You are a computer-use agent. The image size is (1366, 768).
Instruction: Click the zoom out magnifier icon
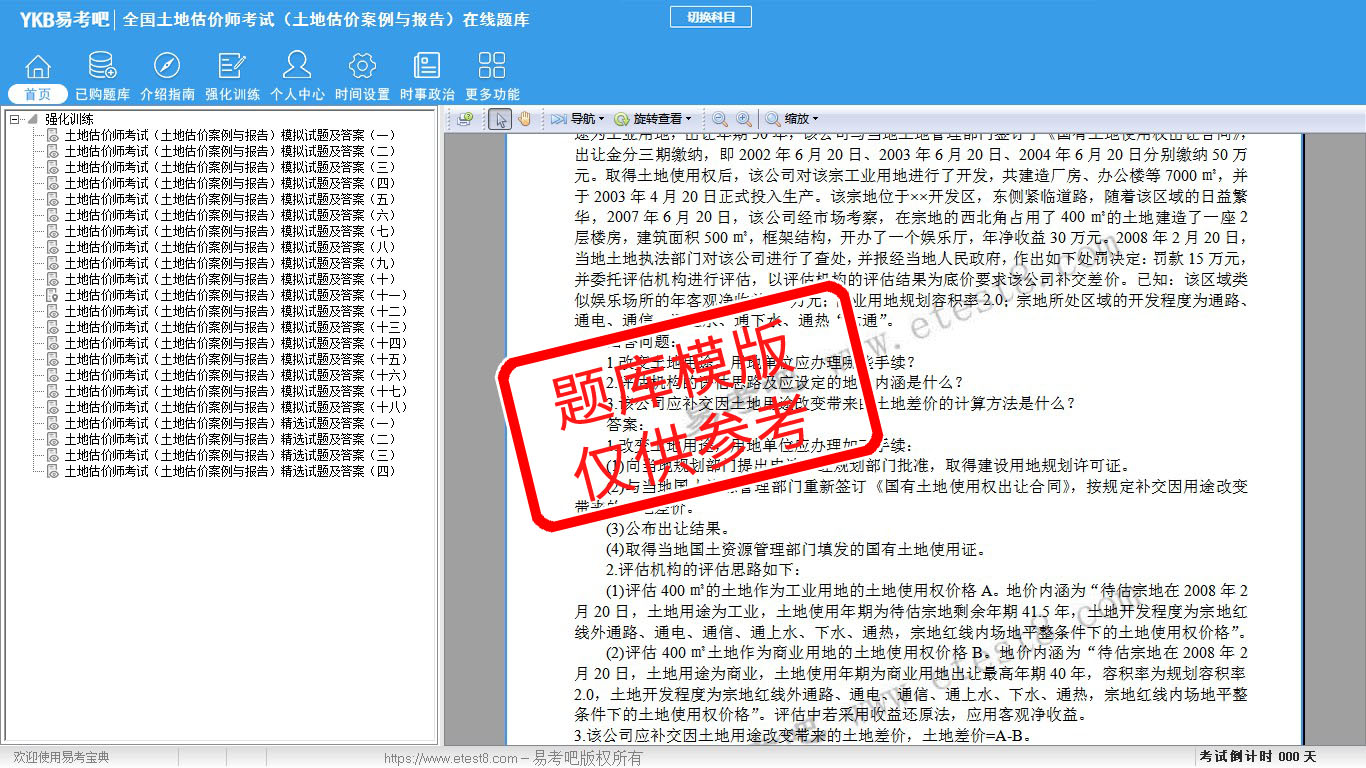720,119
